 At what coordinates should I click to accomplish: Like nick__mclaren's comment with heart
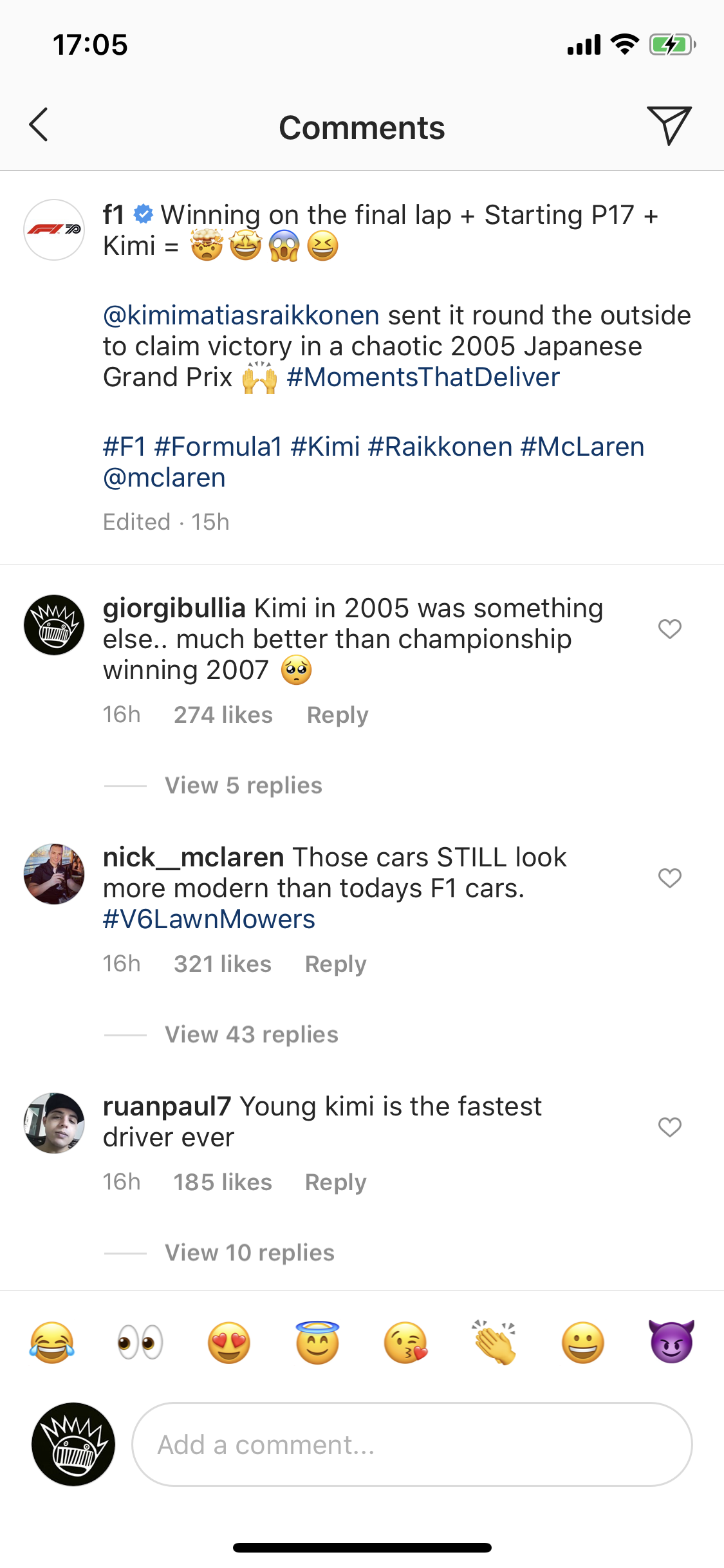(x=669, y=878)
